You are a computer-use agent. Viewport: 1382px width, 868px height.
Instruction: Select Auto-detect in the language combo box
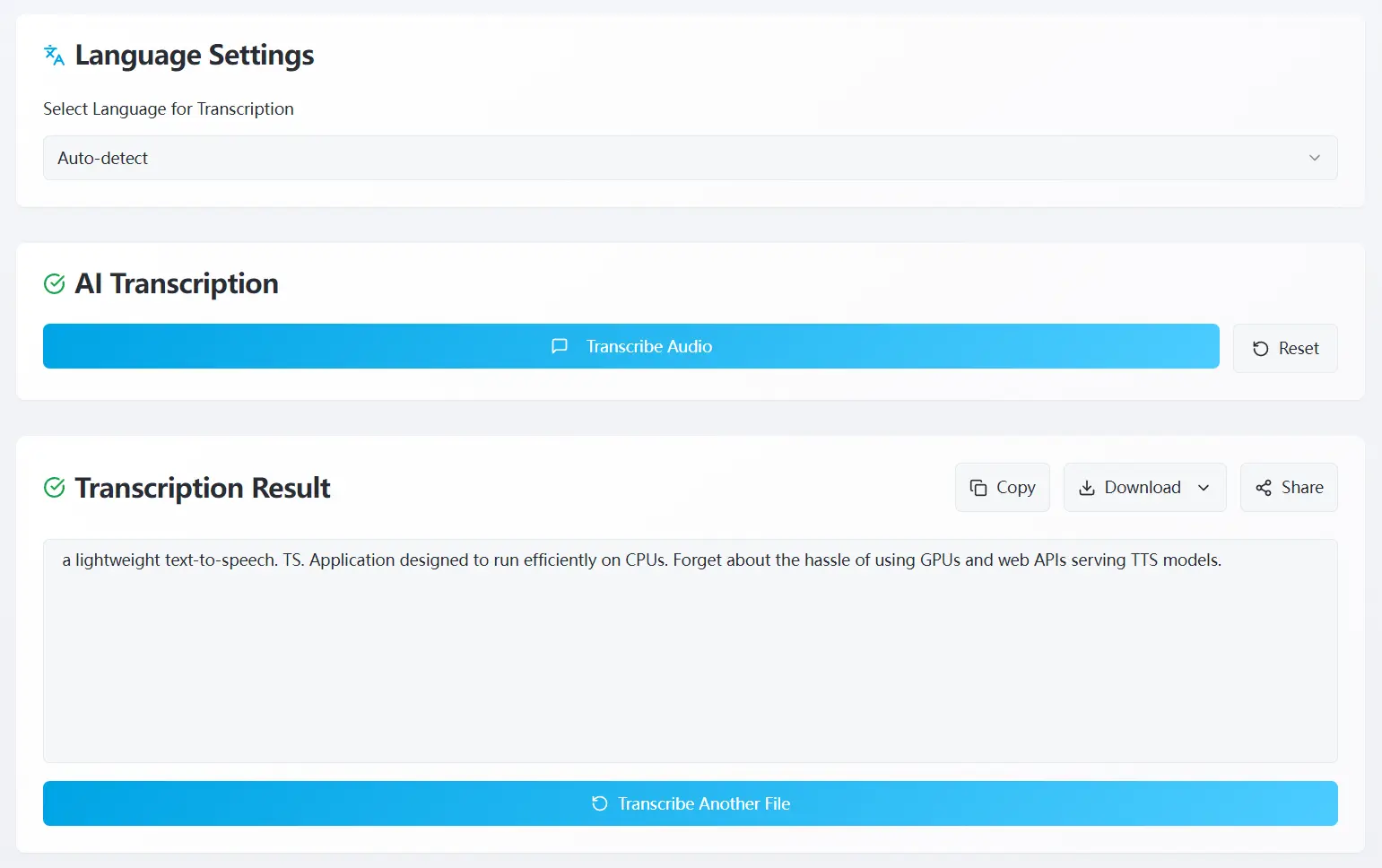(691, 158)
